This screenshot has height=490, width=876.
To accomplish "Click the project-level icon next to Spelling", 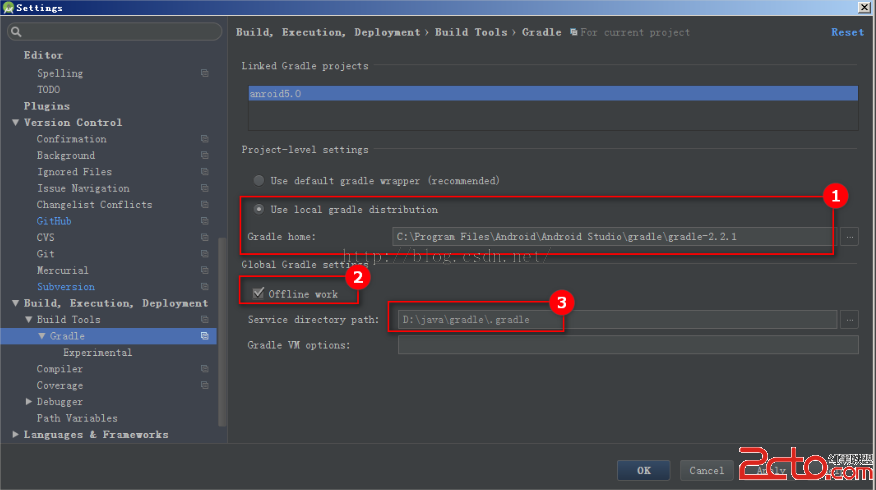I will pos(204,73).
